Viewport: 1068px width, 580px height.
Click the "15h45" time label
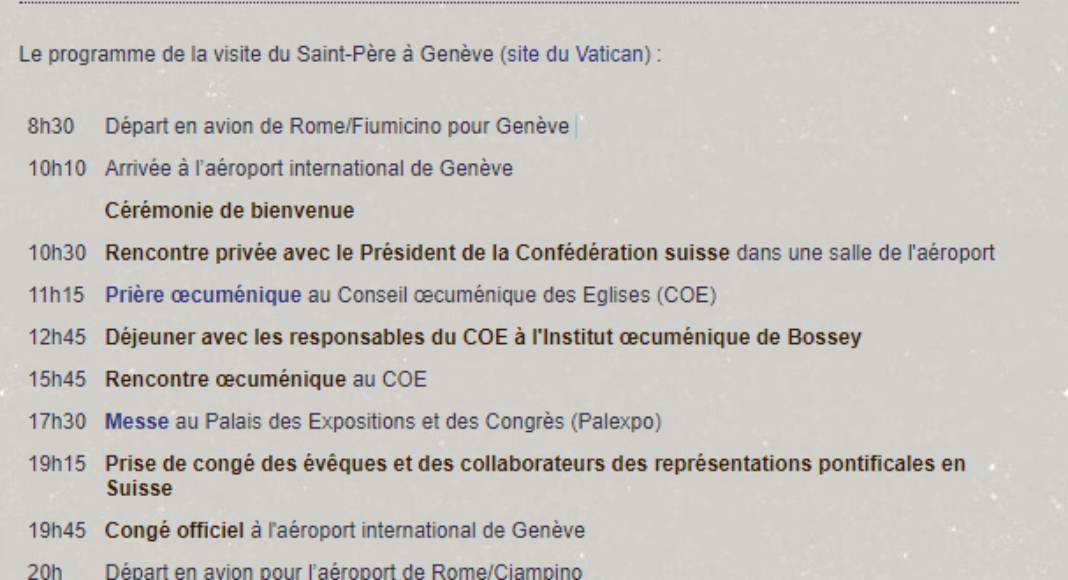[59, 380]
